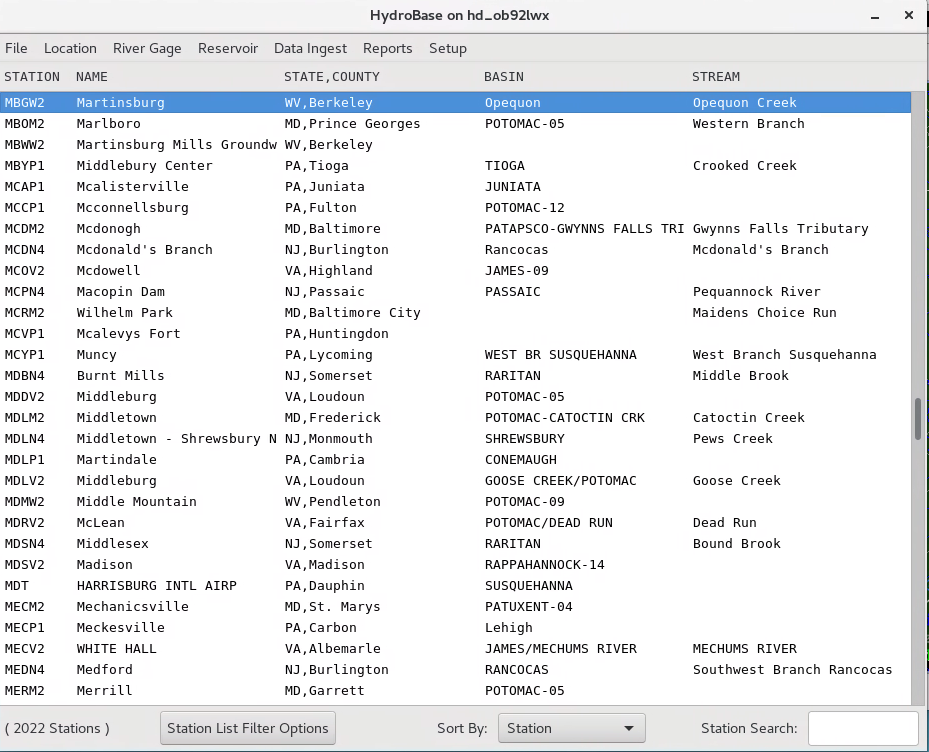The image size is (929, 752).
Task: Close the HydroBase window
Action: click(x=909, y=15)
